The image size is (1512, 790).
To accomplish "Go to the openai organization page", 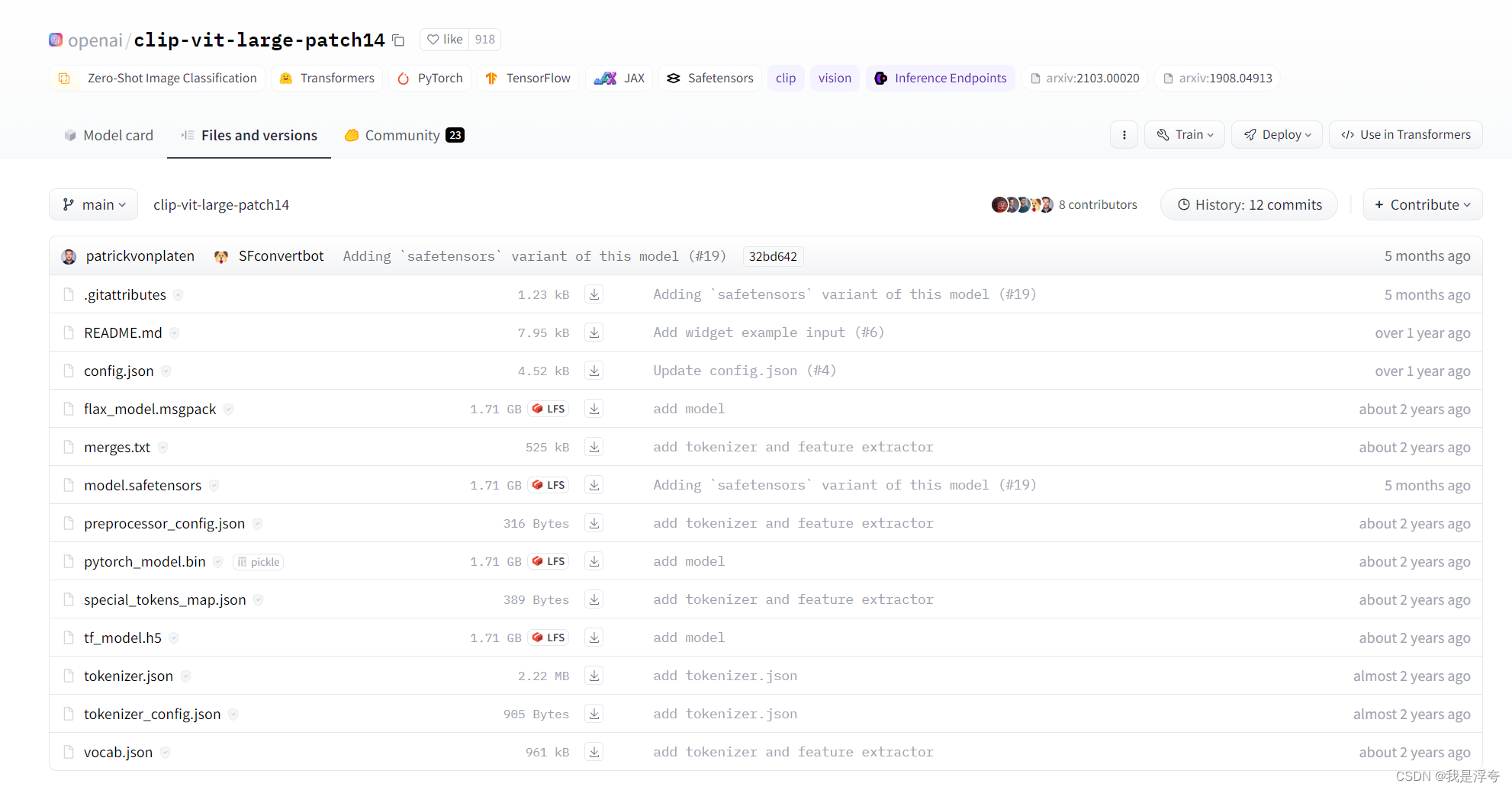I will pos(95,40).
